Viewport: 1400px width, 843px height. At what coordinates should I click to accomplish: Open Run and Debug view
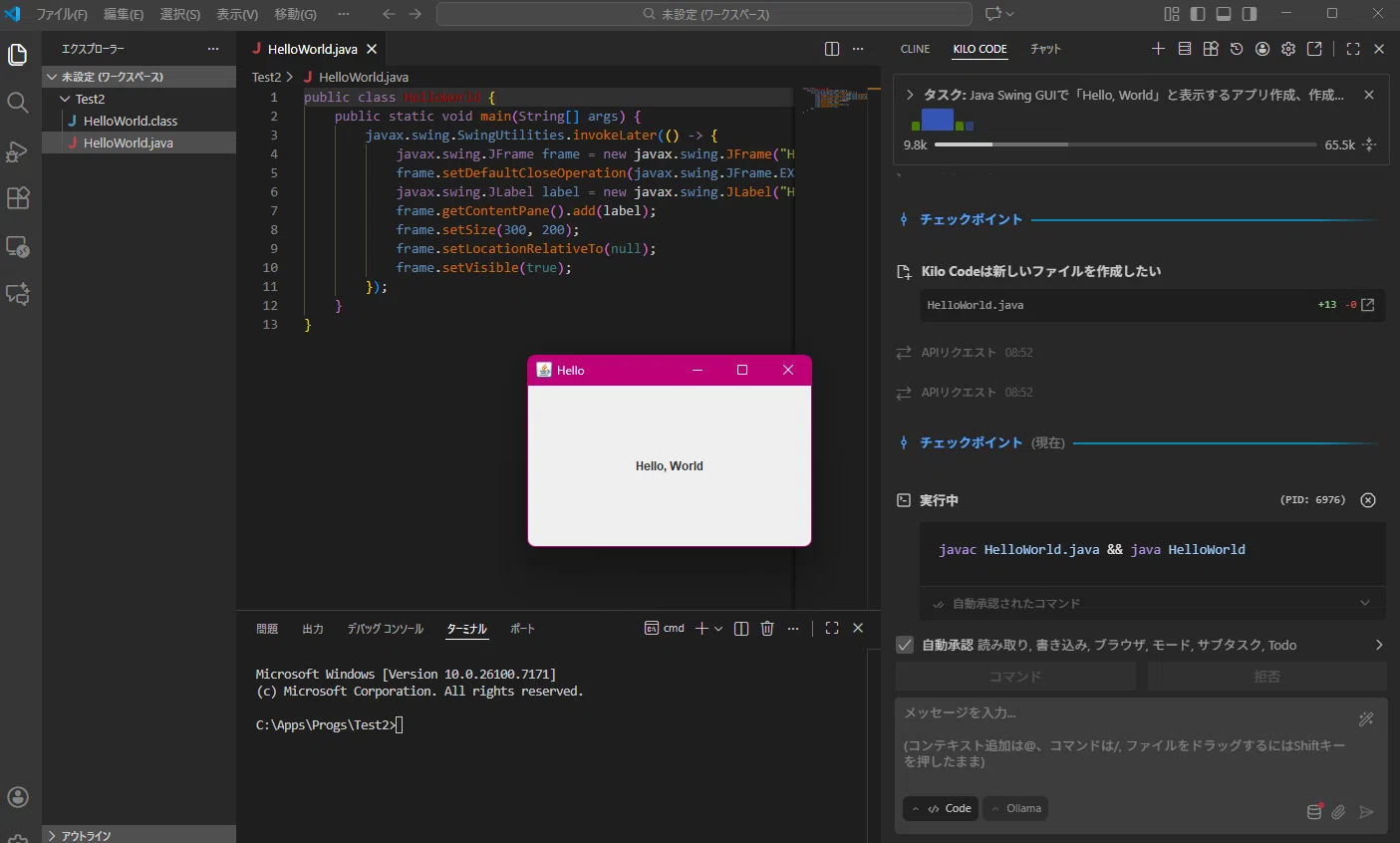tap(18, 150)
